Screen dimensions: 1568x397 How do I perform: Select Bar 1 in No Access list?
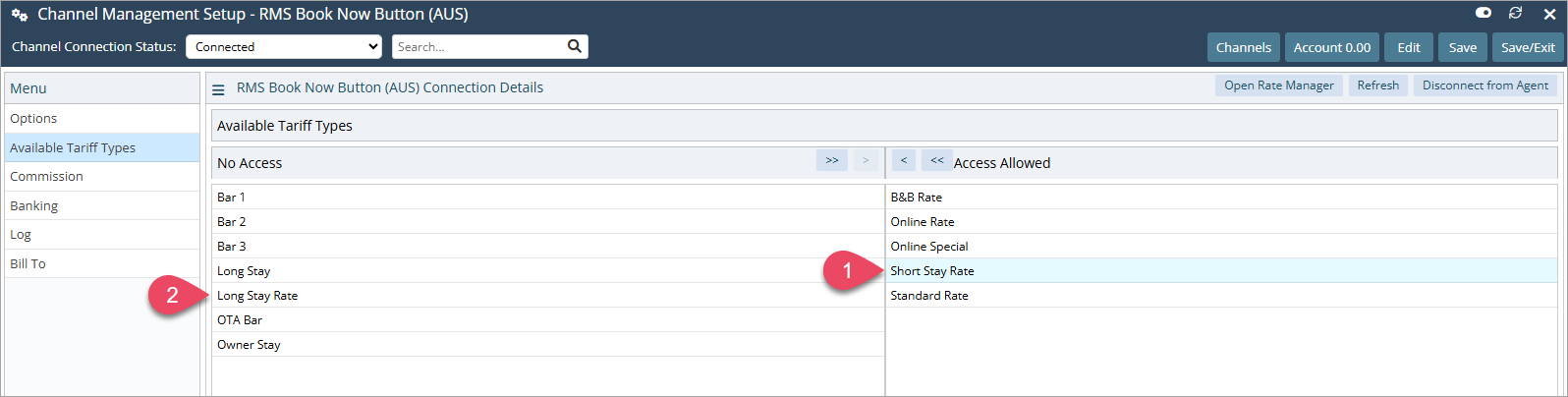click(548, 197)
